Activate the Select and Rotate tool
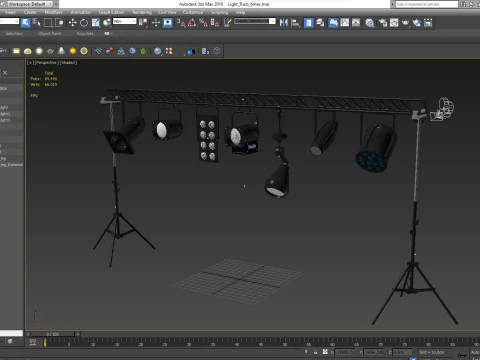The image size is (480, 360). pyautogui.click(x=84, y=23)
